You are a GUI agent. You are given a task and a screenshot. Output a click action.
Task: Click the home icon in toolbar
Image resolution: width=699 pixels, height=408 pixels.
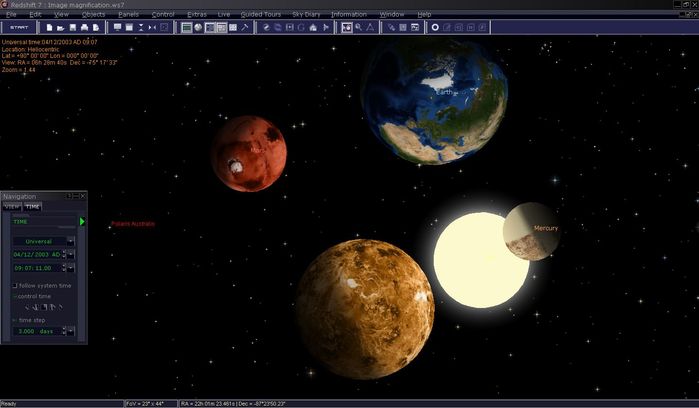coord(314,27)
